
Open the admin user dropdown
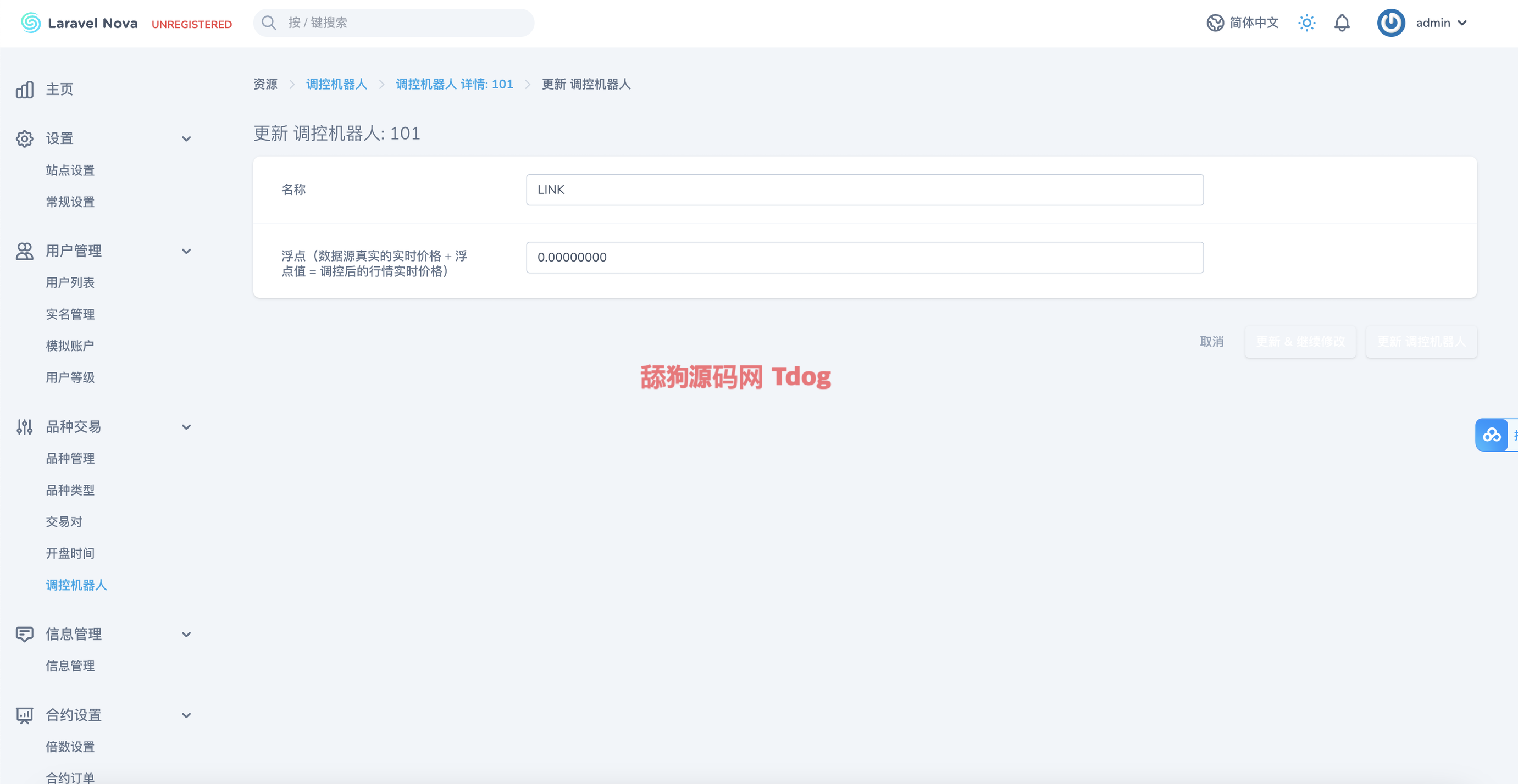point(1441,23)
